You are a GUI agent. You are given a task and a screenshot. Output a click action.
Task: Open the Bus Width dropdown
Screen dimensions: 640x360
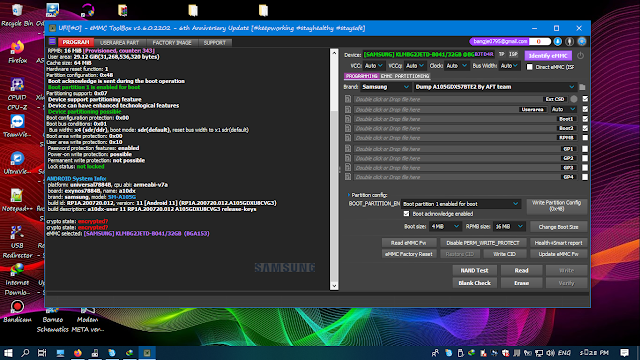[509, 66]
